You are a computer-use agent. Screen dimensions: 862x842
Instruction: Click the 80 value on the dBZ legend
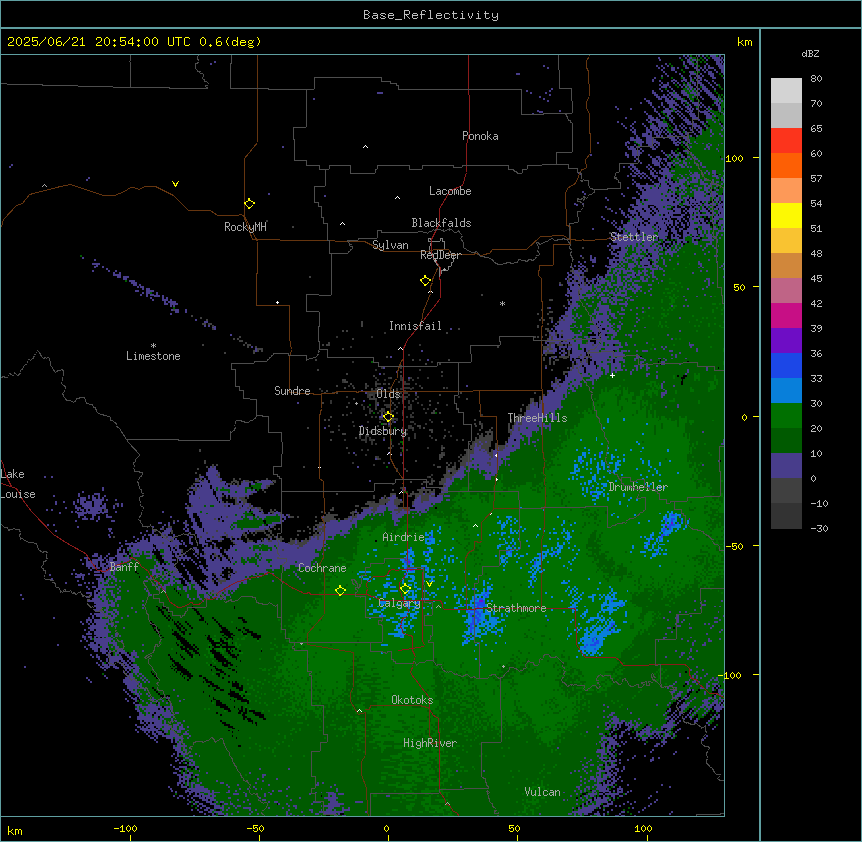pos(816,79)
